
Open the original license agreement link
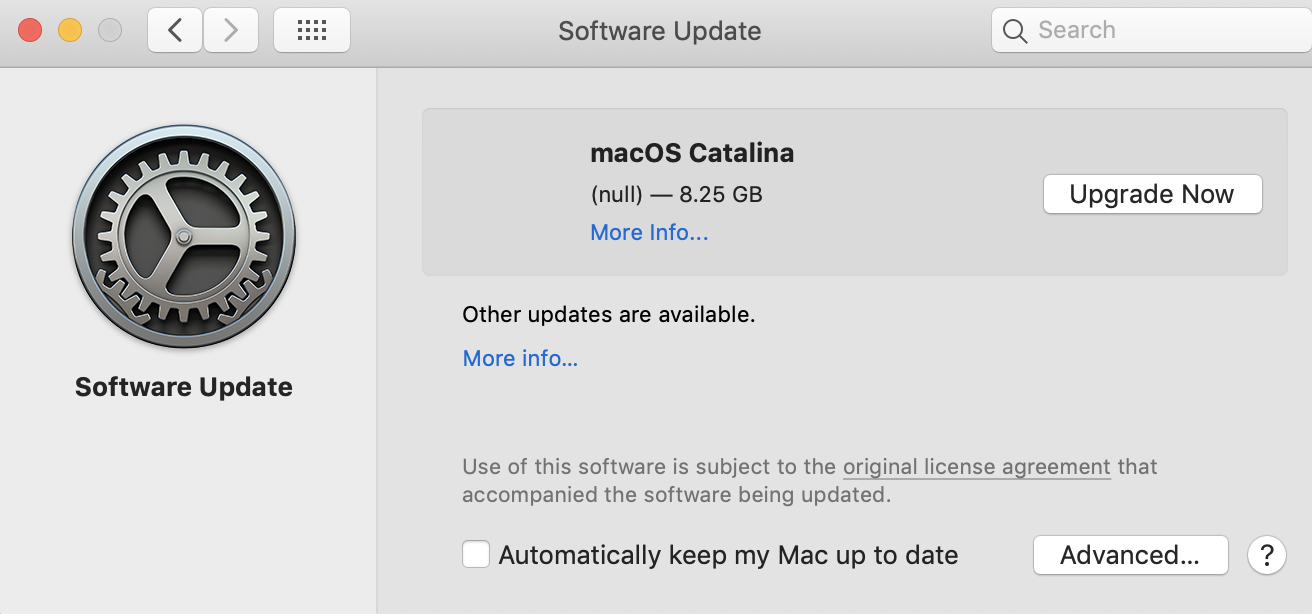point(976,467)
